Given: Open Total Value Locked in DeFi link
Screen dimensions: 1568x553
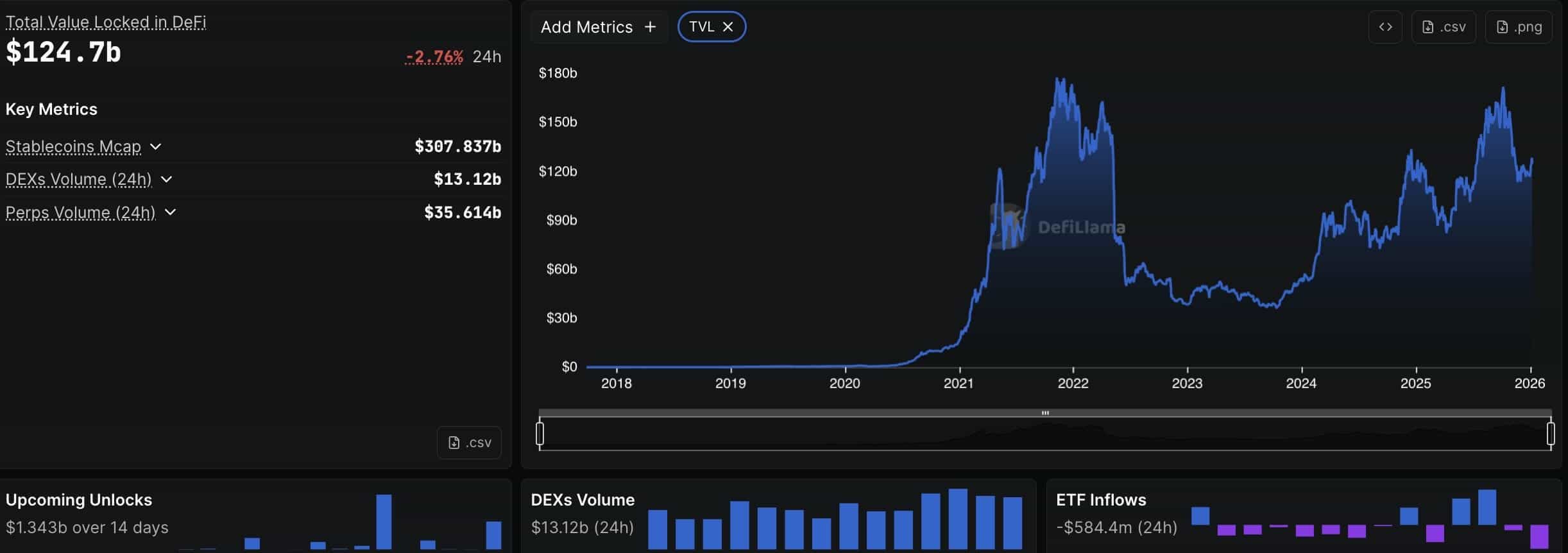Looking at the screenshot, I should [x=106, y=22].
